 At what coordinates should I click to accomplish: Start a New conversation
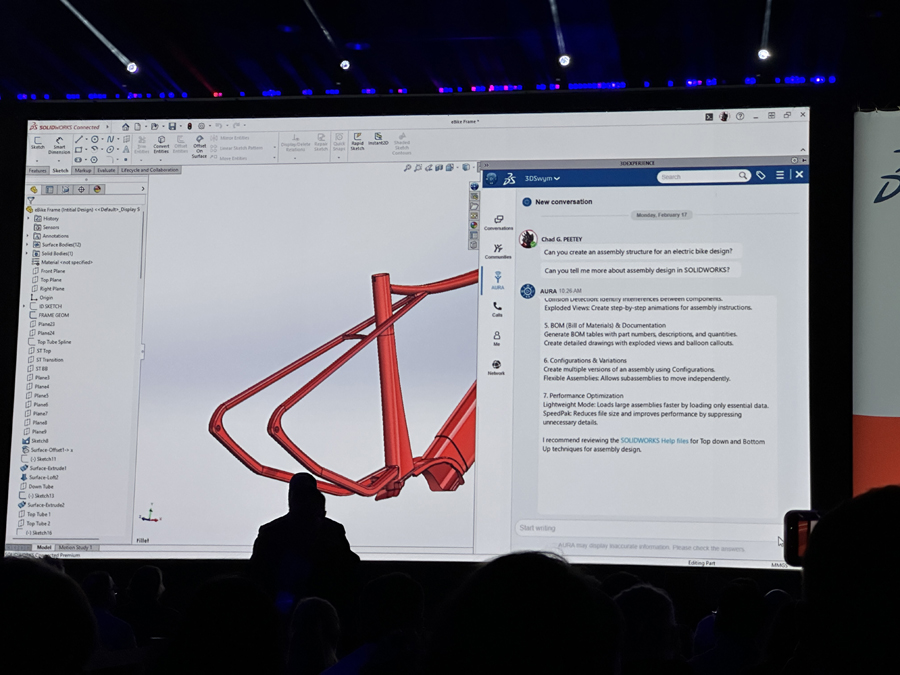tap(563, 202)
